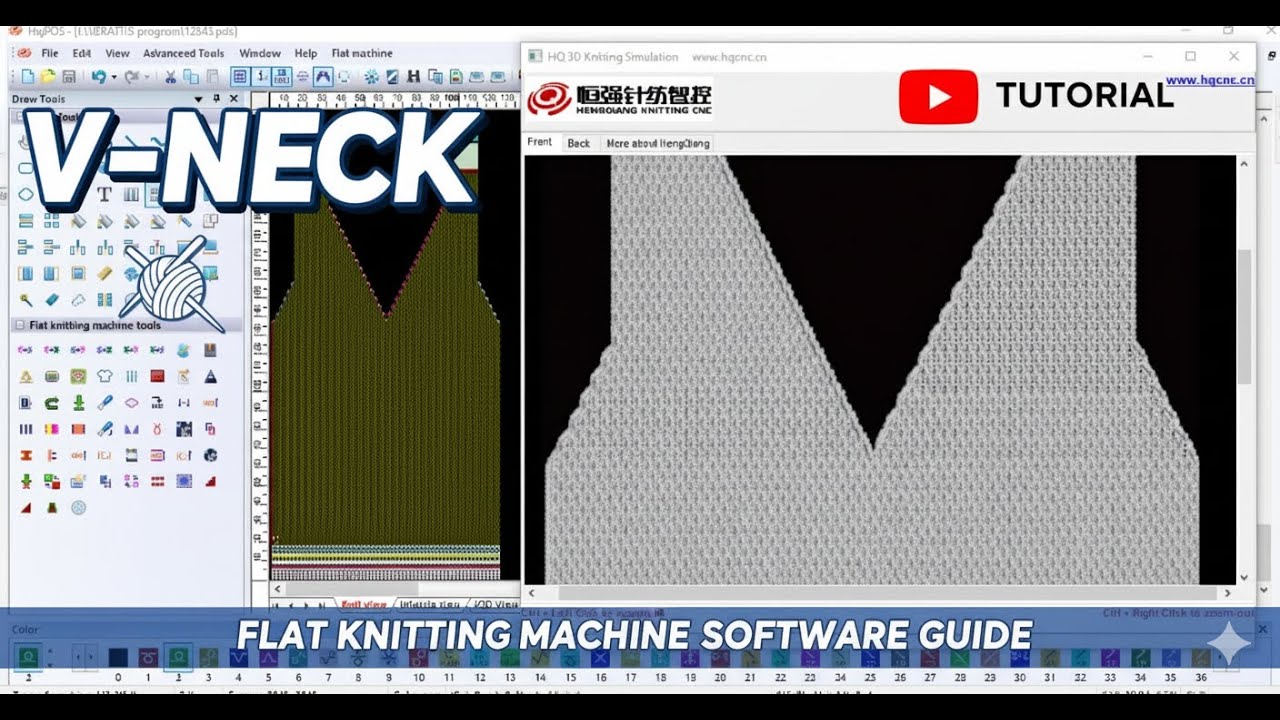
Task: Click the Save toolbar icon
Action: tap(68, 77)
